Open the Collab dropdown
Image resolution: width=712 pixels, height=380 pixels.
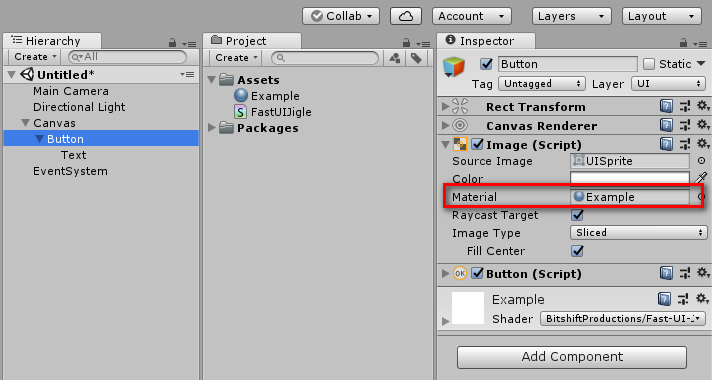click(x=341, y=16)
